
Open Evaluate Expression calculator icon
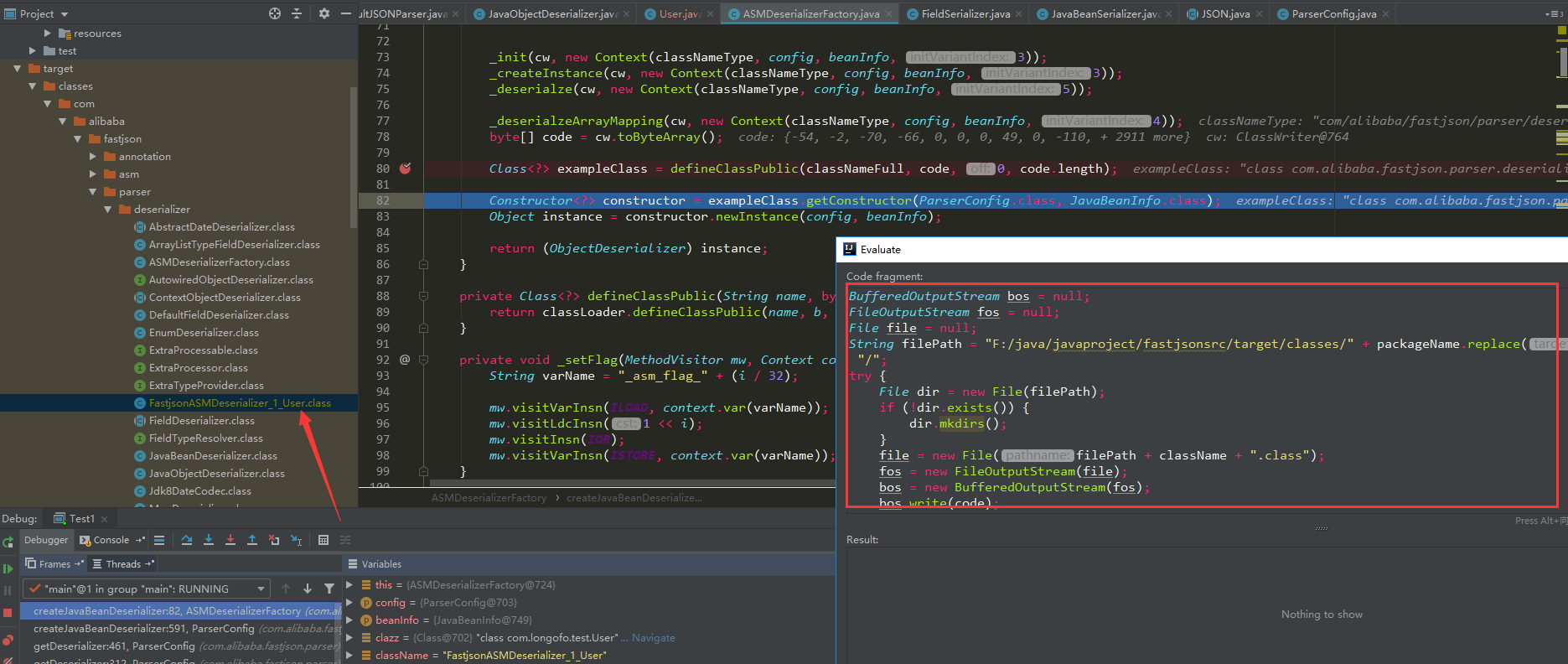coord(323,540)
